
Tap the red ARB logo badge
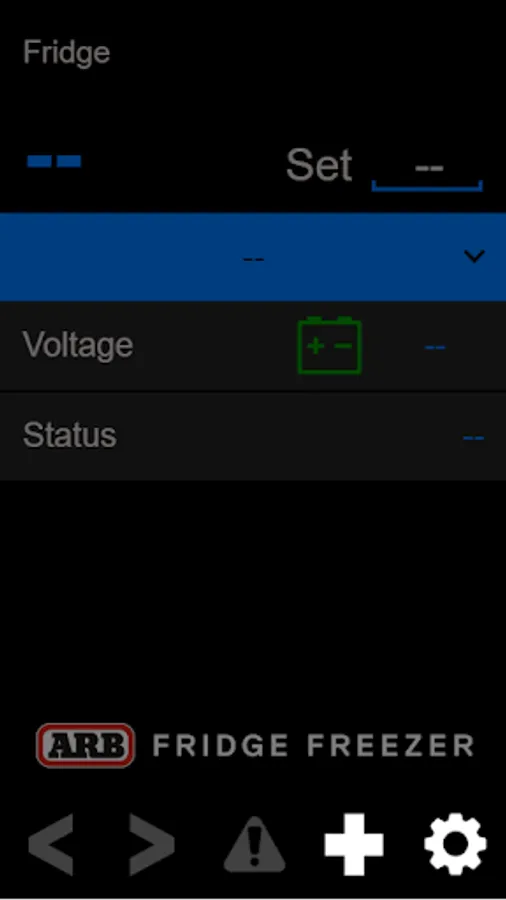(85, 745)
